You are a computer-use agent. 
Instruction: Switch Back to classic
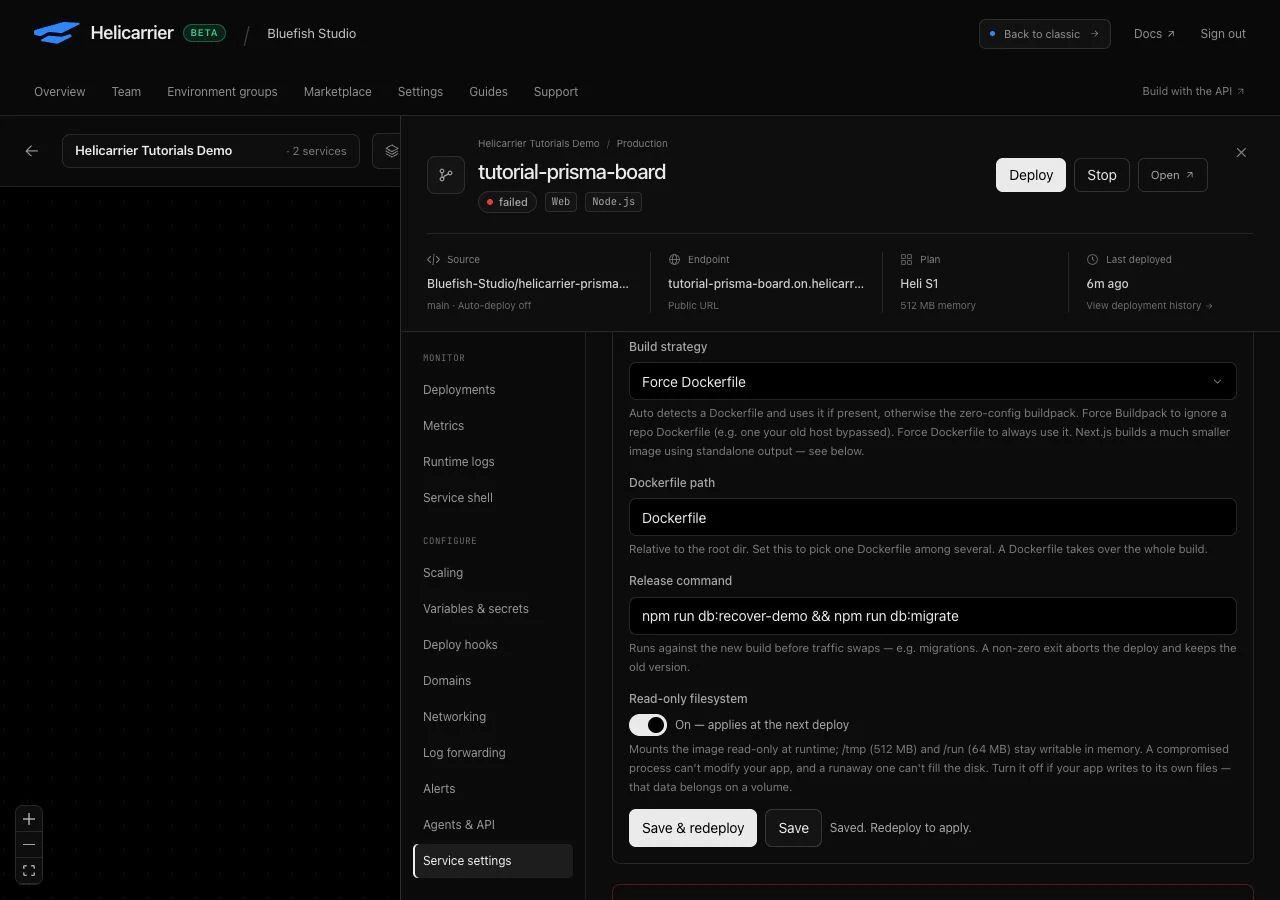tap(1045, 34)
